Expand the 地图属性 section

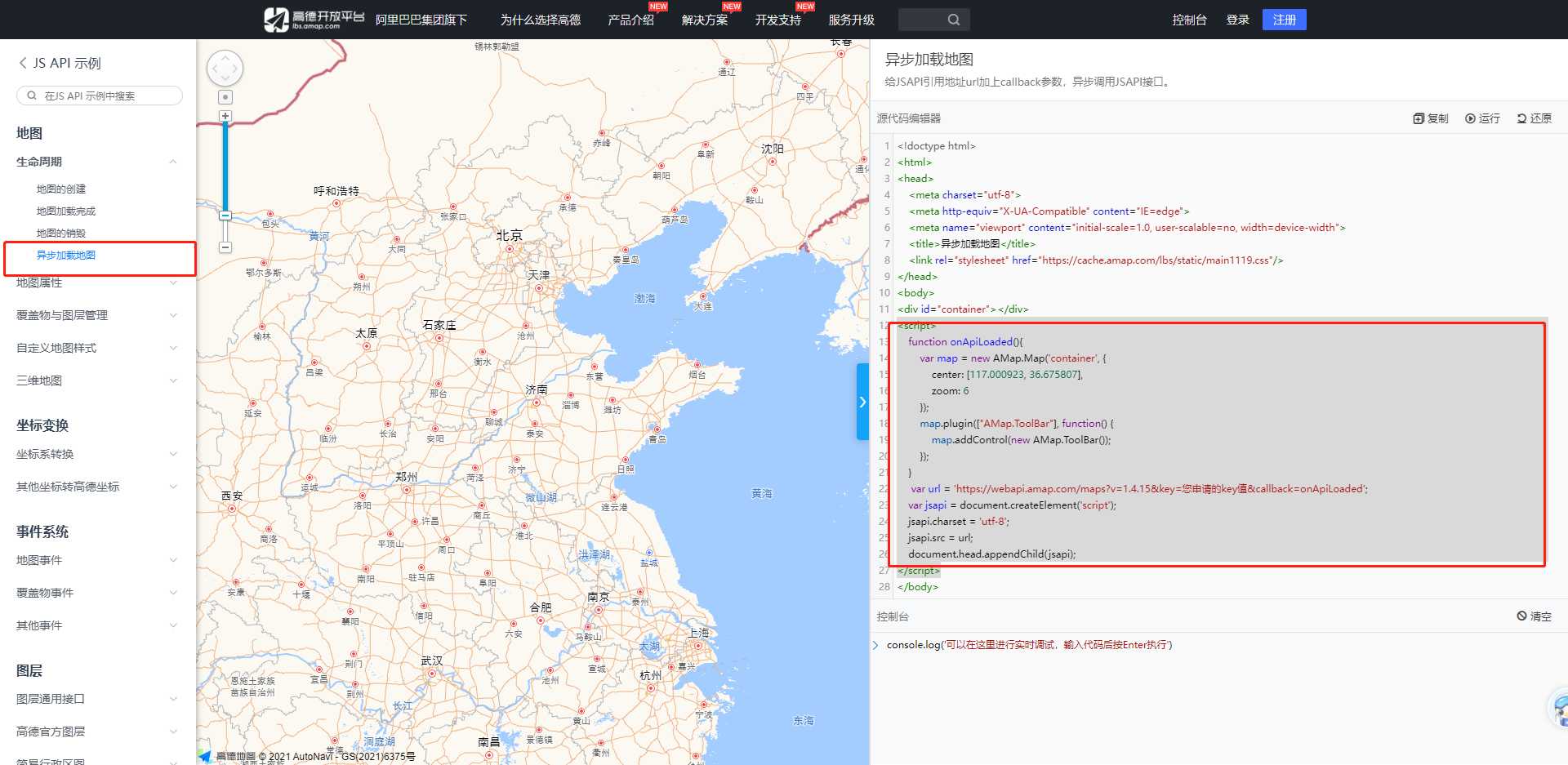pos(173,282)
